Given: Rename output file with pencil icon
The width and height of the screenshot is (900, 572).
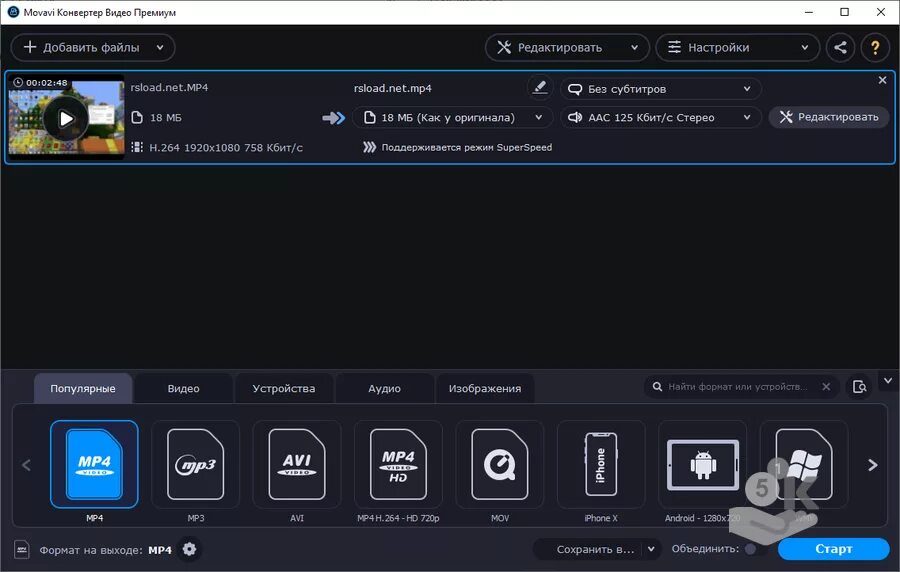Looking at the screenshot, I should click(540, 88).
